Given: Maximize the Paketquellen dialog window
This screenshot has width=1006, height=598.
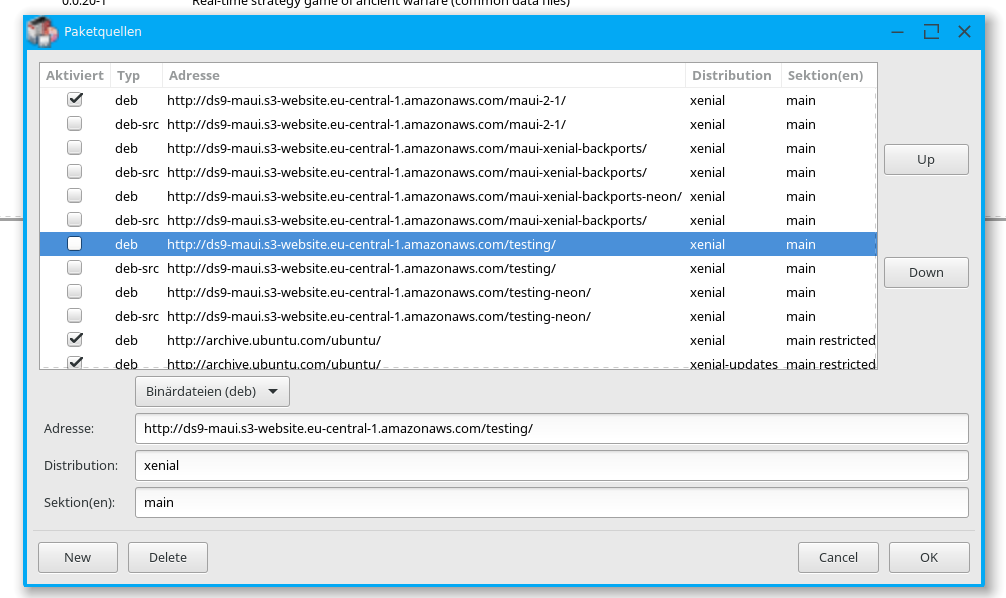Looking at the screenshot, I should (931, 31).
